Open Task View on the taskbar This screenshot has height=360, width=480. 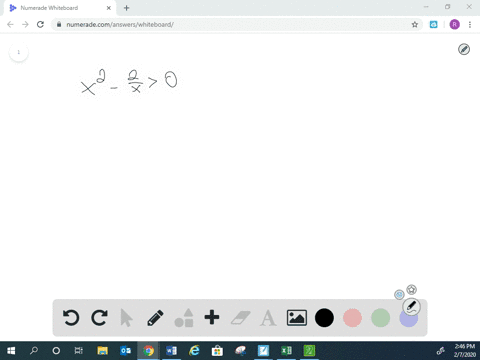pyautogui.click(x=78, y=351)
